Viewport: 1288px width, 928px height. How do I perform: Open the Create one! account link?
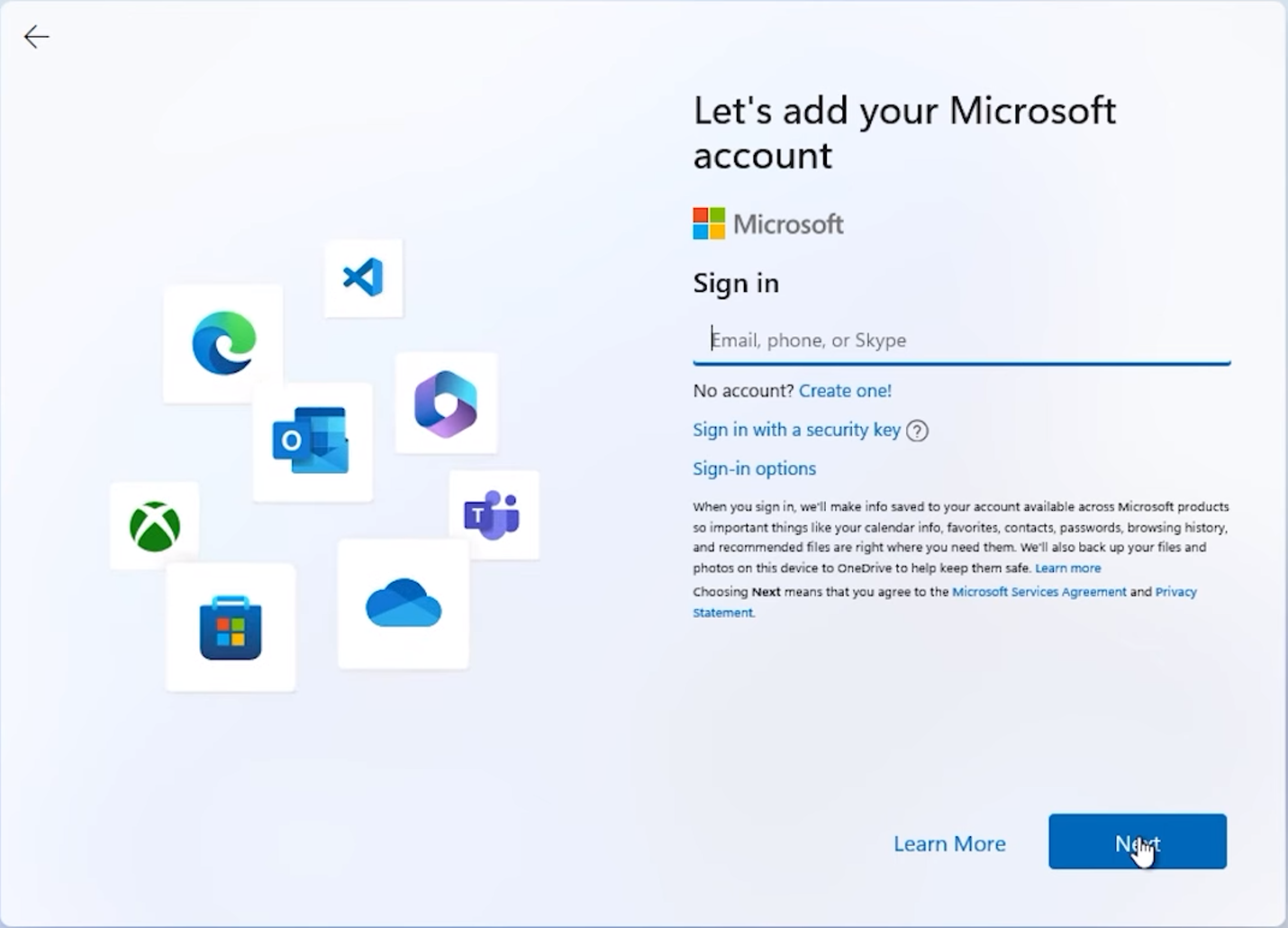click(x=845, y=391)
